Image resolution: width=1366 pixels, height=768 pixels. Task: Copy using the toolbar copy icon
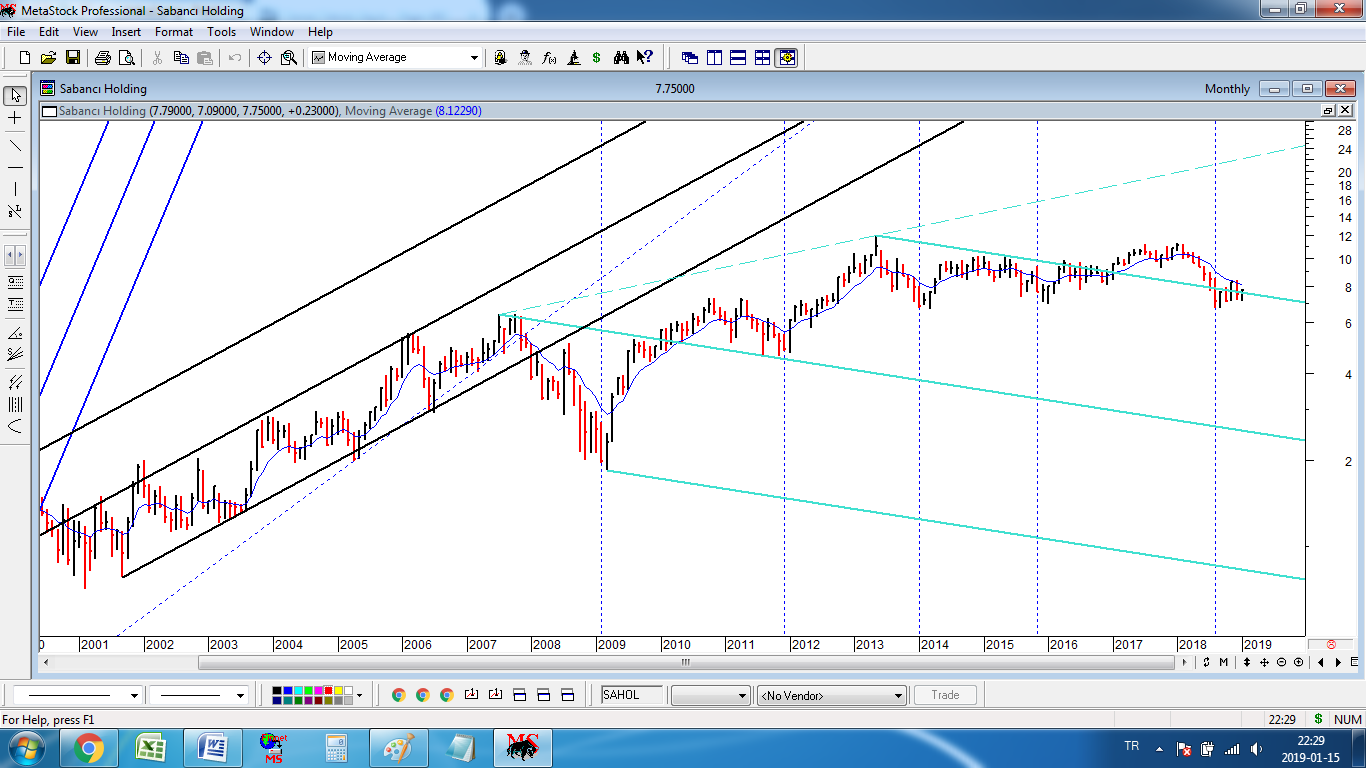point(180,57)
